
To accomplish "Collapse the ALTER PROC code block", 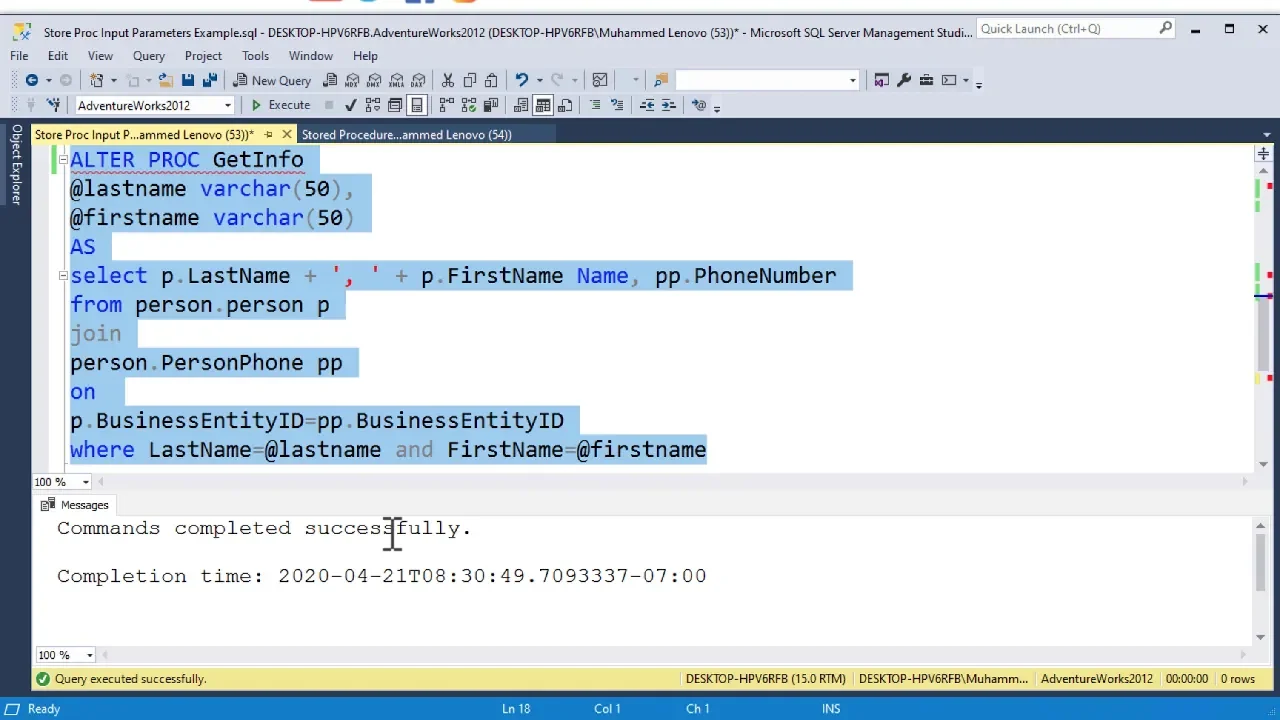I will point(63,159).
